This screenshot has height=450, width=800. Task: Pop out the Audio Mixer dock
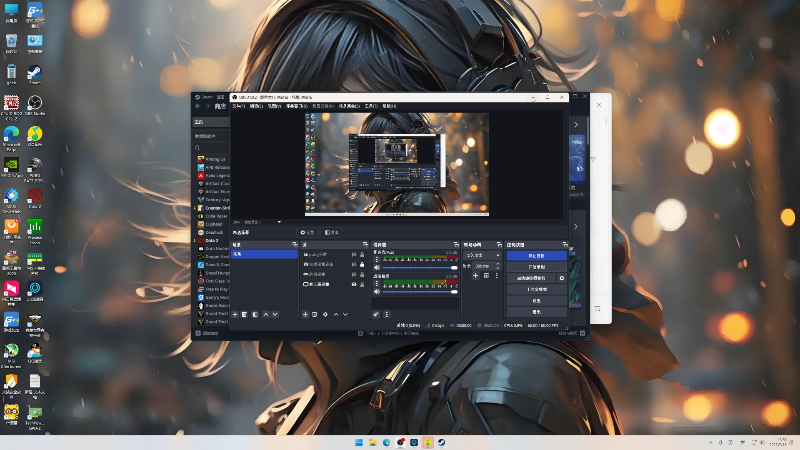(456, 245)
